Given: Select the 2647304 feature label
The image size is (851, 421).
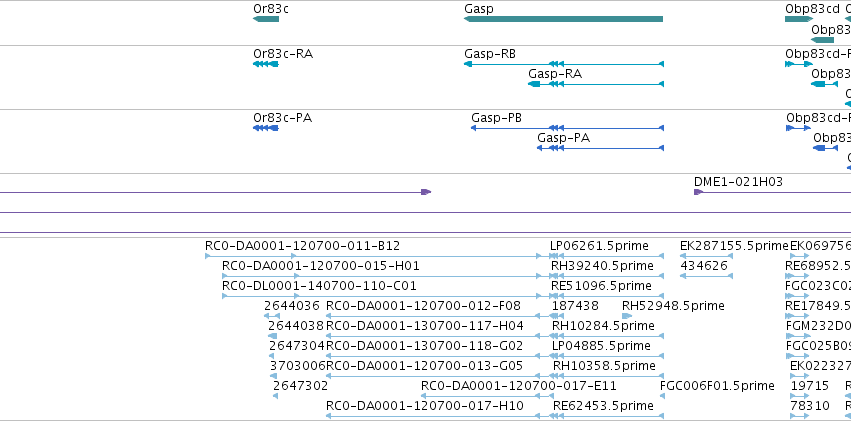Looking at the screenshot, I should tap(297, 346).
